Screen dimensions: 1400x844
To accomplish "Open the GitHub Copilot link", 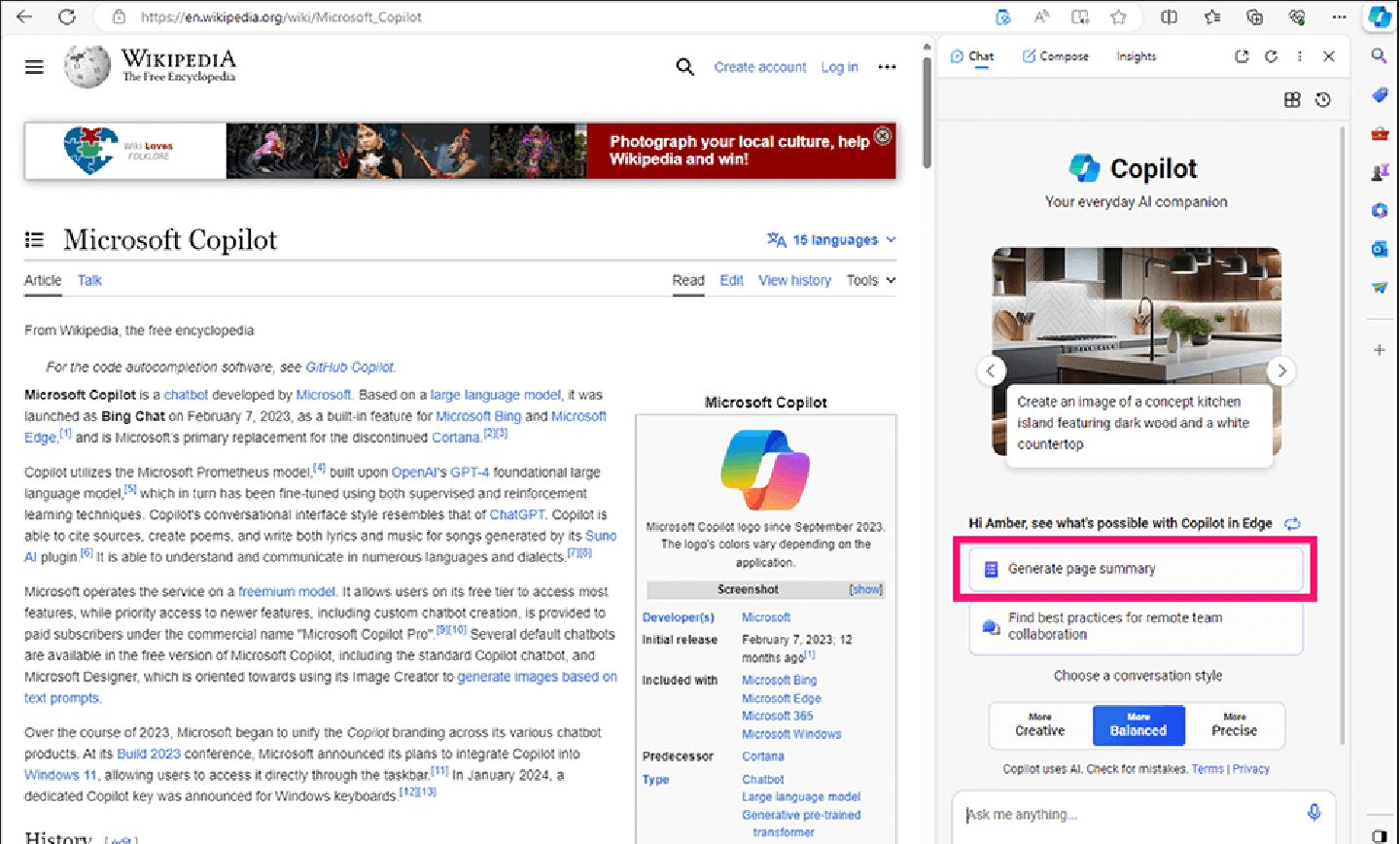I will pyautogui.click(x=349, y=368).
